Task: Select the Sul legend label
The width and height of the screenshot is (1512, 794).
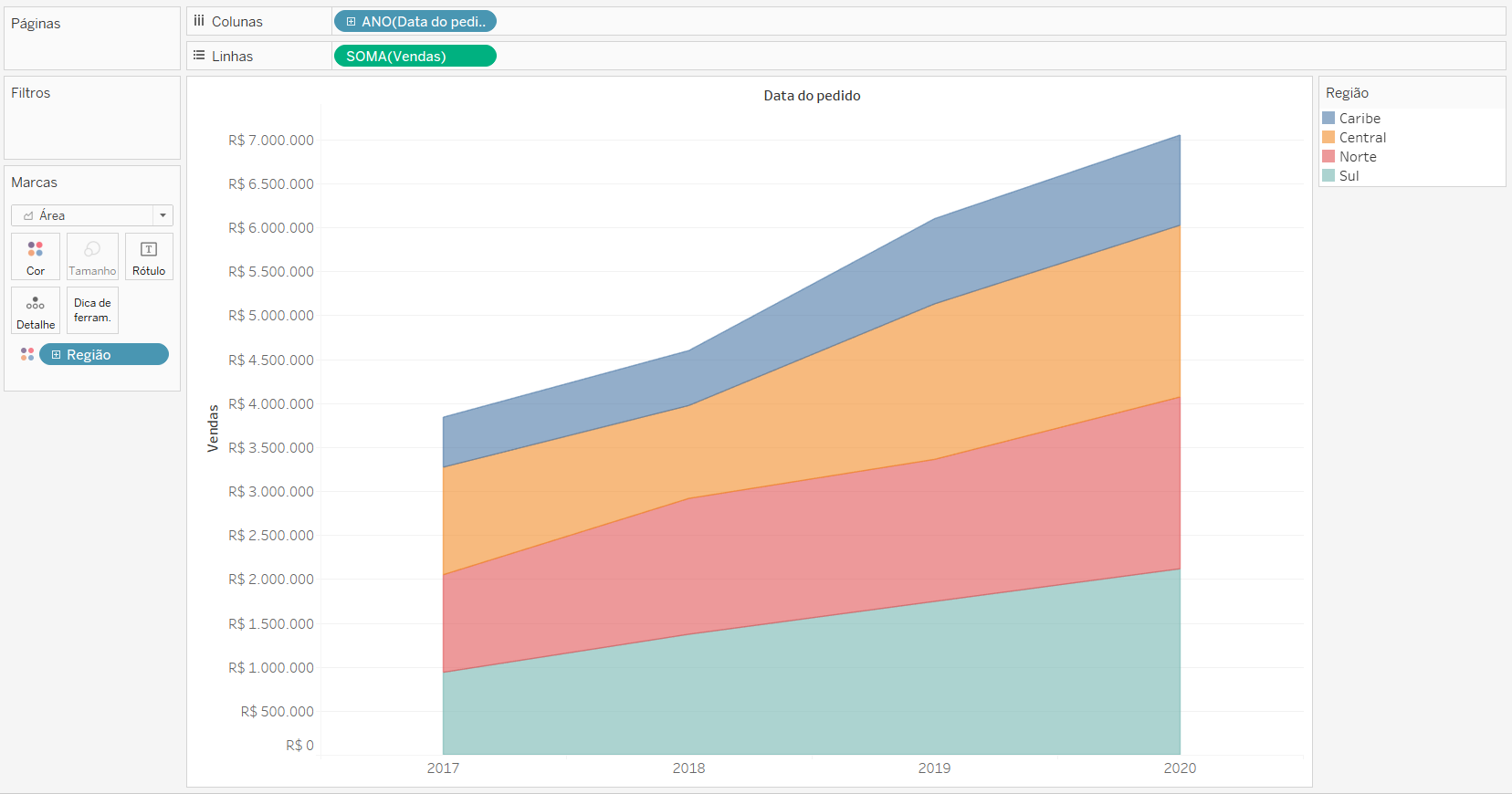Action: (x=1349, y=176)
